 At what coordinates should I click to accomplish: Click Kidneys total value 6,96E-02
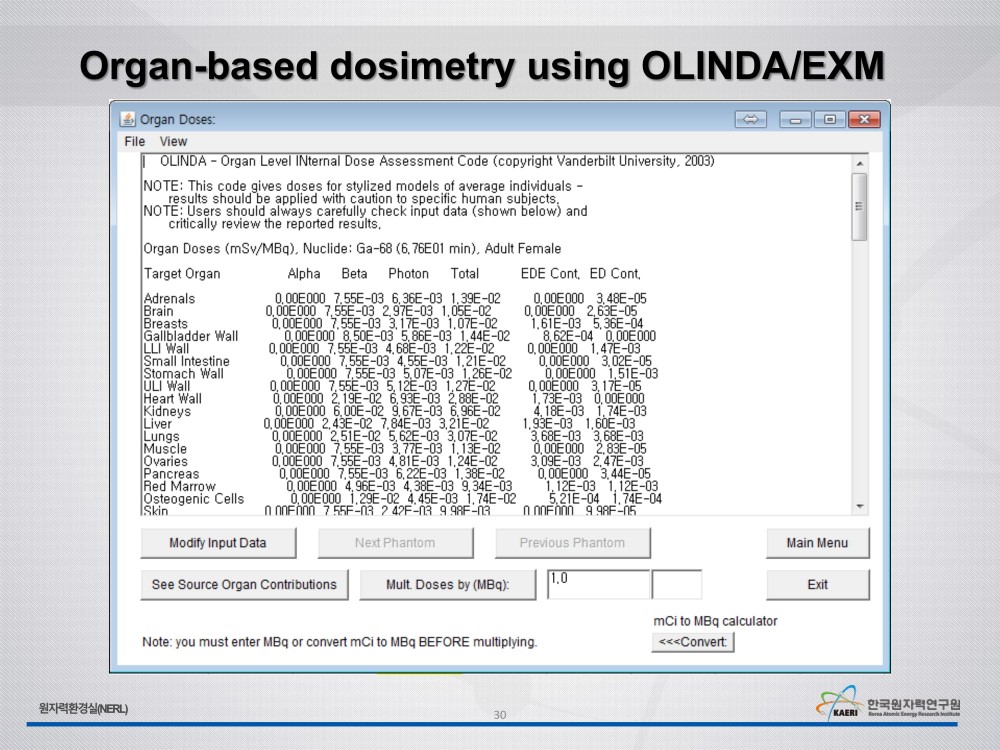475,411
